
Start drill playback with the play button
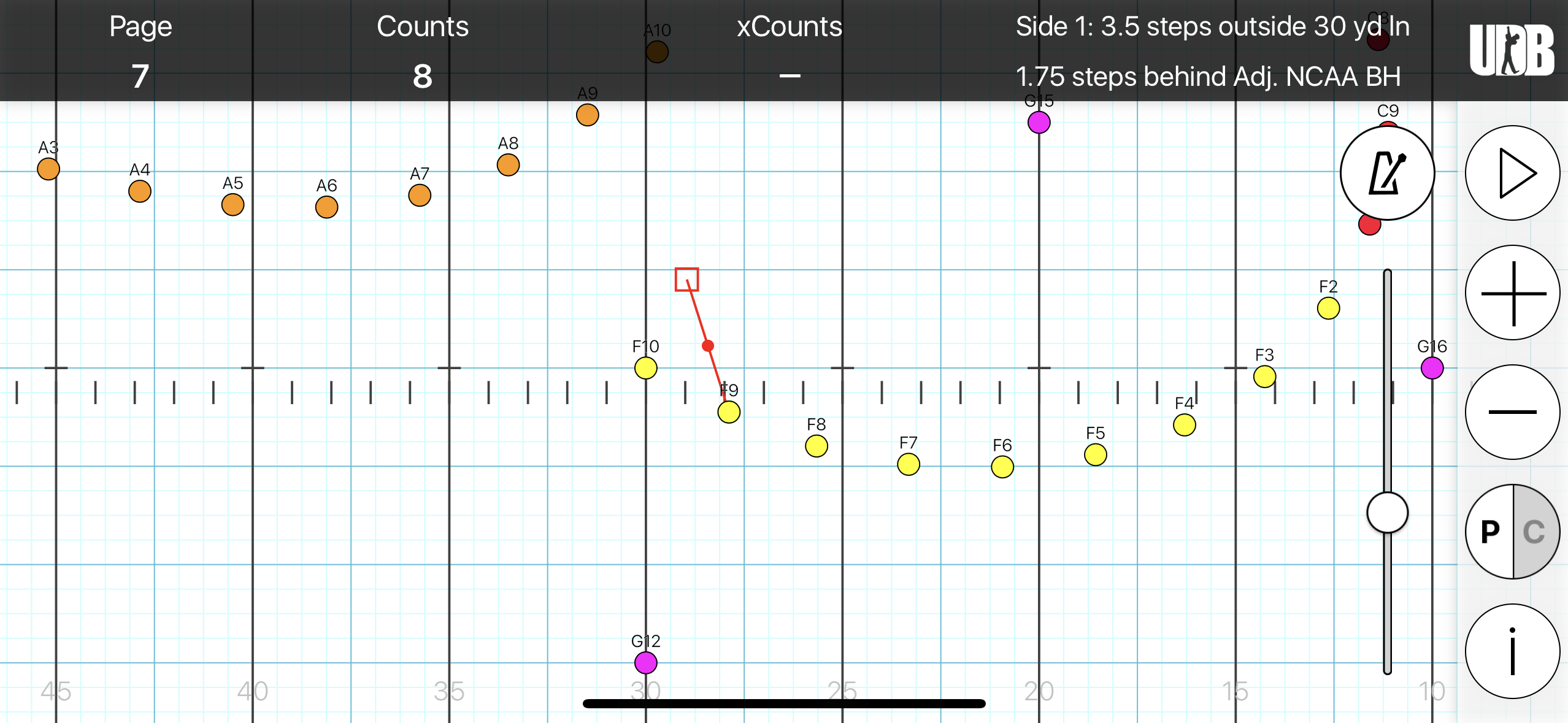tap(1512, 173)
